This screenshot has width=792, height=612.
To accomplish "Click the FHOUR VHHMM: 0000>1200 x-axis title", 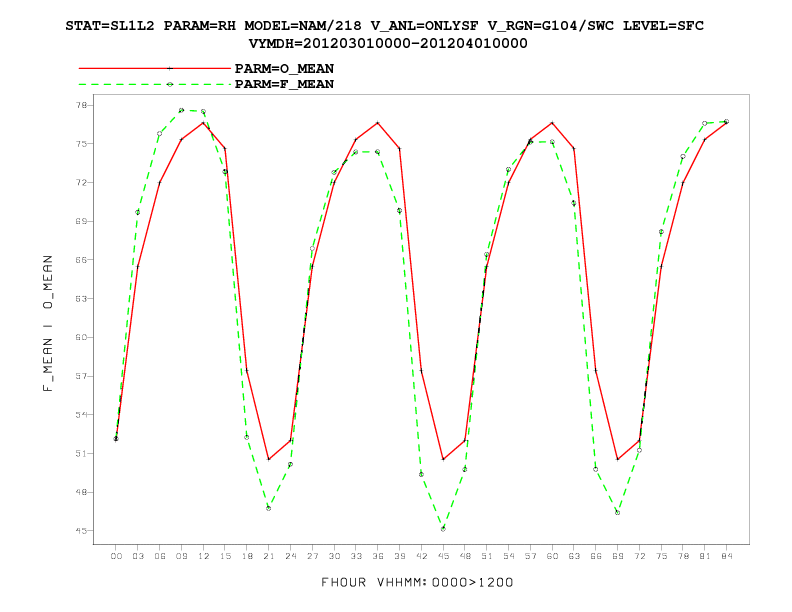I will click(x=417, y=582).
